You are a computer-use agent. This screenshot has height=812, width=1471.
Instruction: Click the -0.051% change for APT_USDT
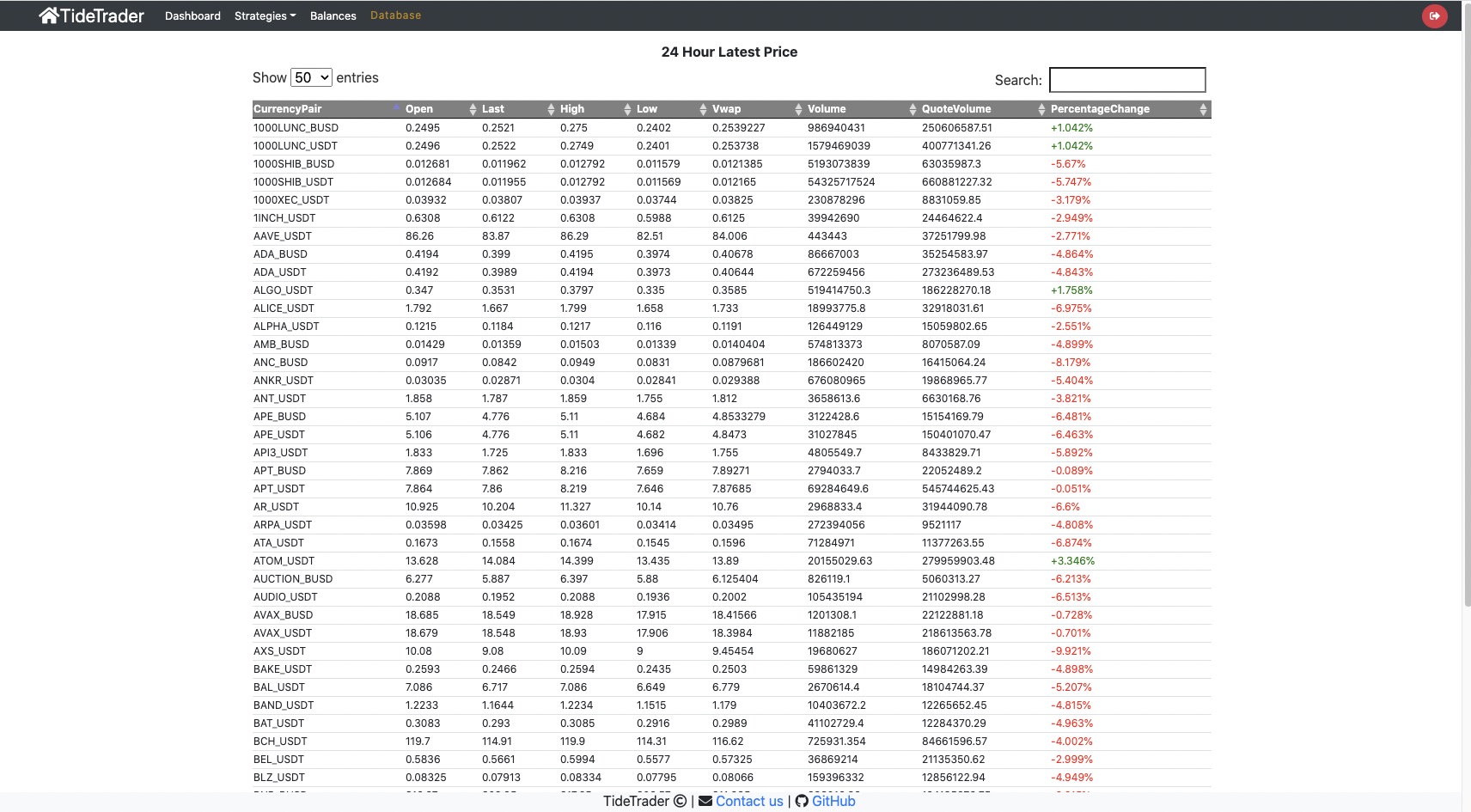[1071, 489]
